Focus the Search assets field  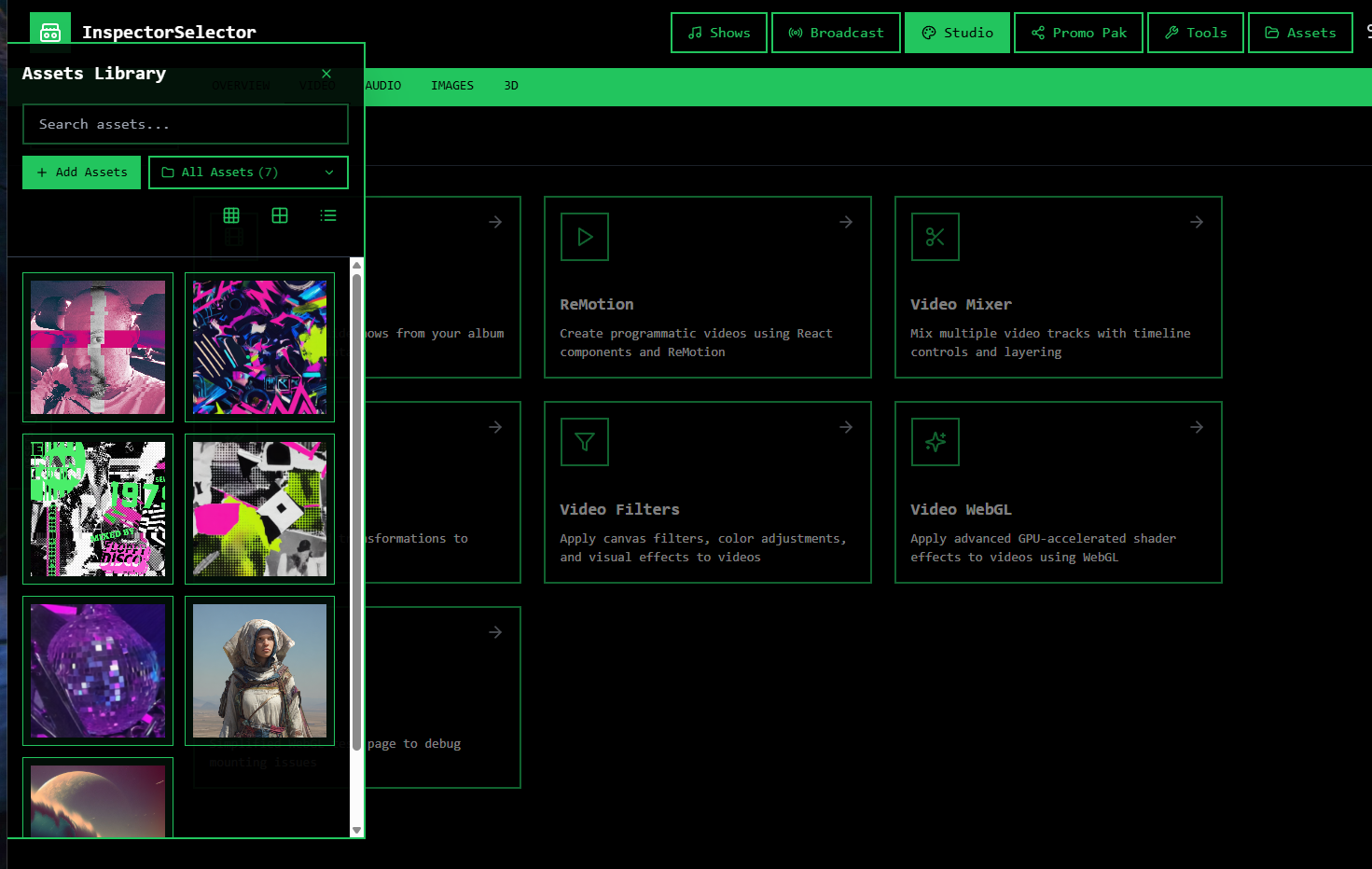[x=186, y=124]
